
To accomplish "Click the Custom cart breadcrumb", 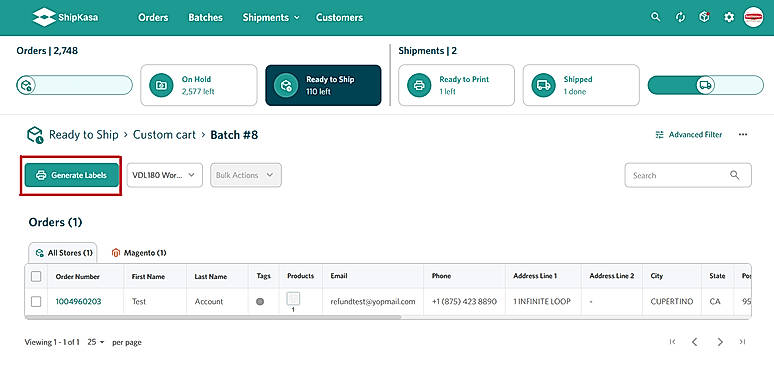I will (164, 135).
